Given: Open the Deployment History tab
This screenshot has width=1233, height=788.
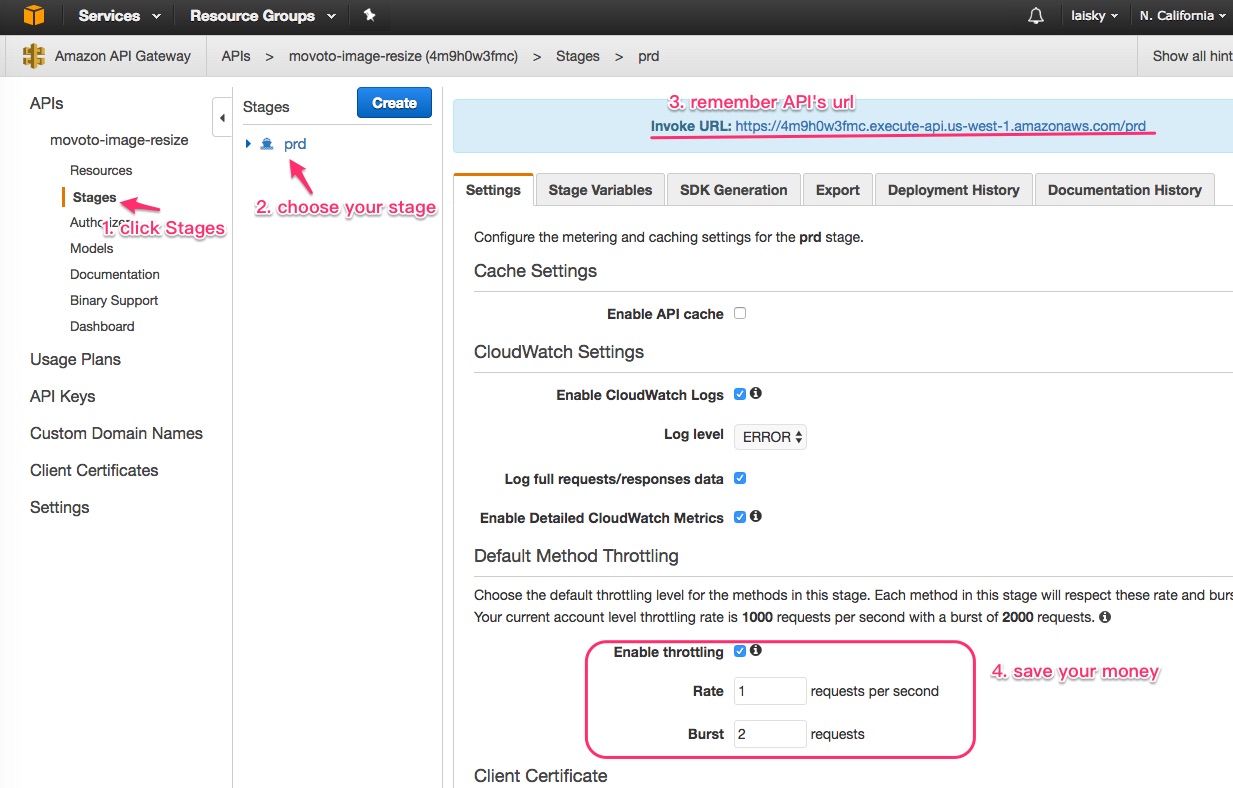Looking at the screenshot, I should [x=953, y=190].
